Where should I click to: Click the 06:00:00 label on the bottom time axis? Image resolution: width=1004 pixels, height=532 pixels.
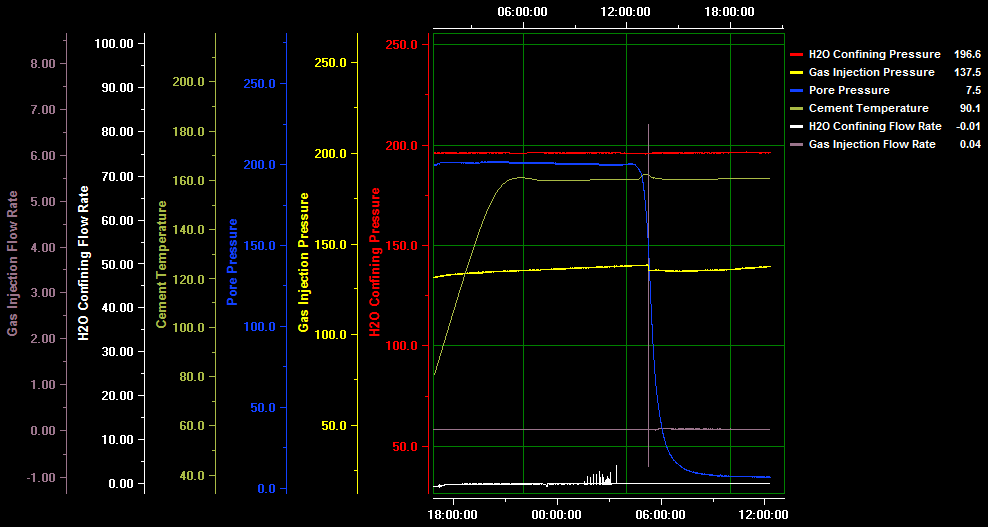(x=660, y=514)
